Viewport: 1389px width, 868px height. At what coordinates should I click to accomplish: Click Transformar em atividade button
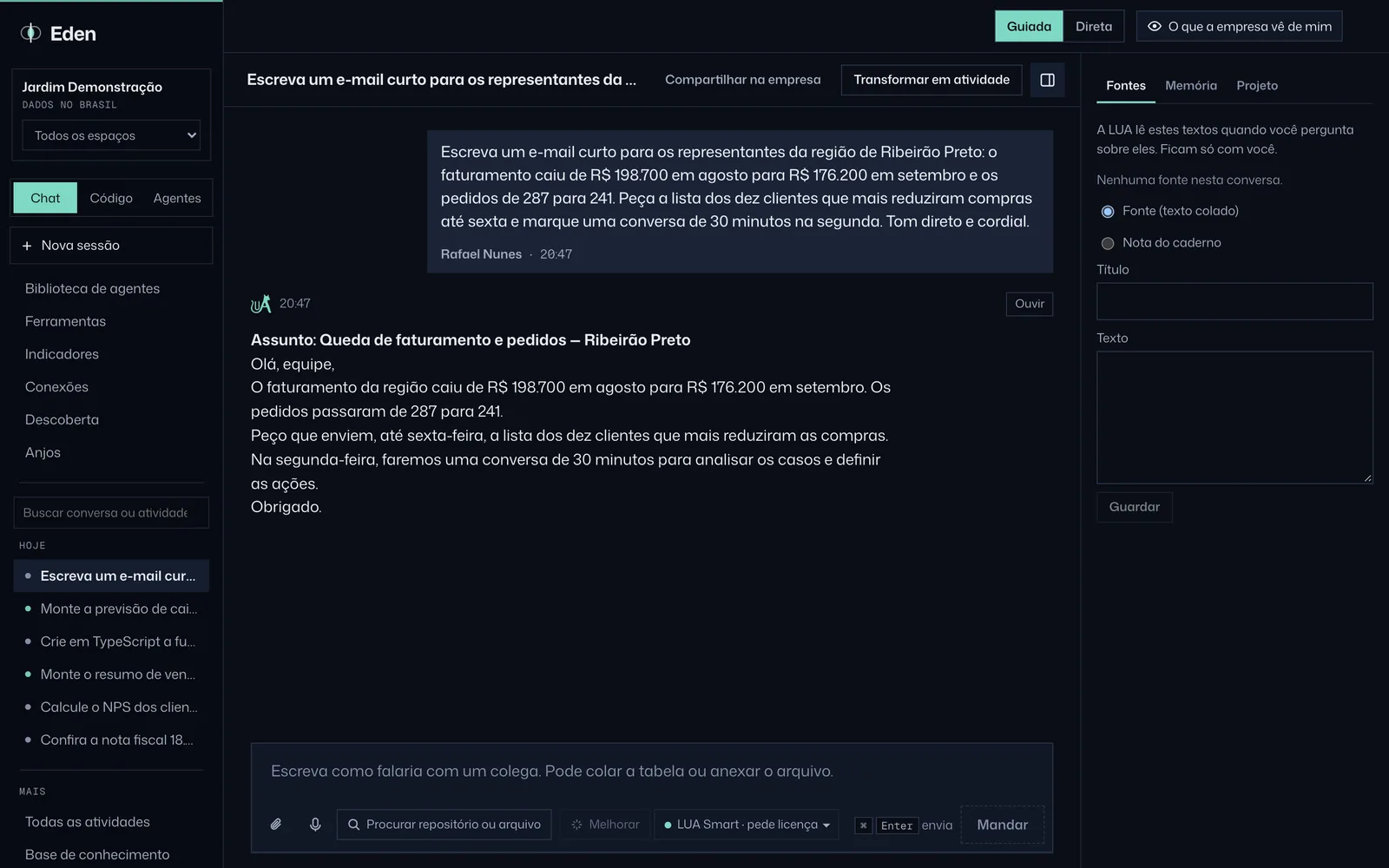(x=931, y=80)
